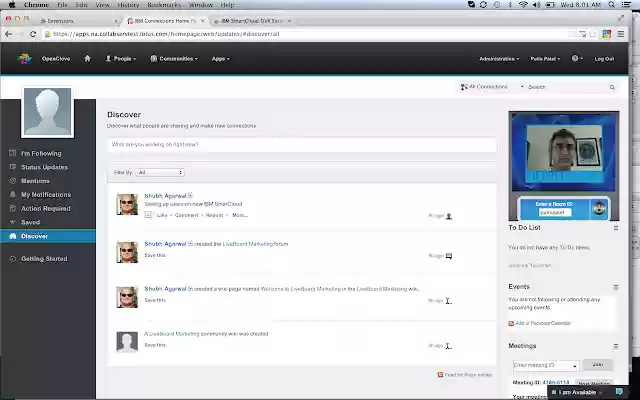Open the Filter By dropdown
Image resolution: width=640 pixels, height=400 pixels.
[x=160, y=173]
